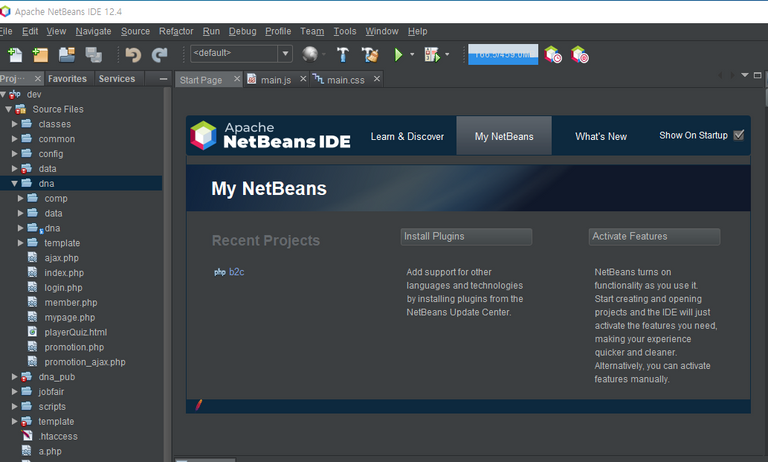Collapse the selected dna folder
The image size is (768, 462).
[x=14, y=183]
